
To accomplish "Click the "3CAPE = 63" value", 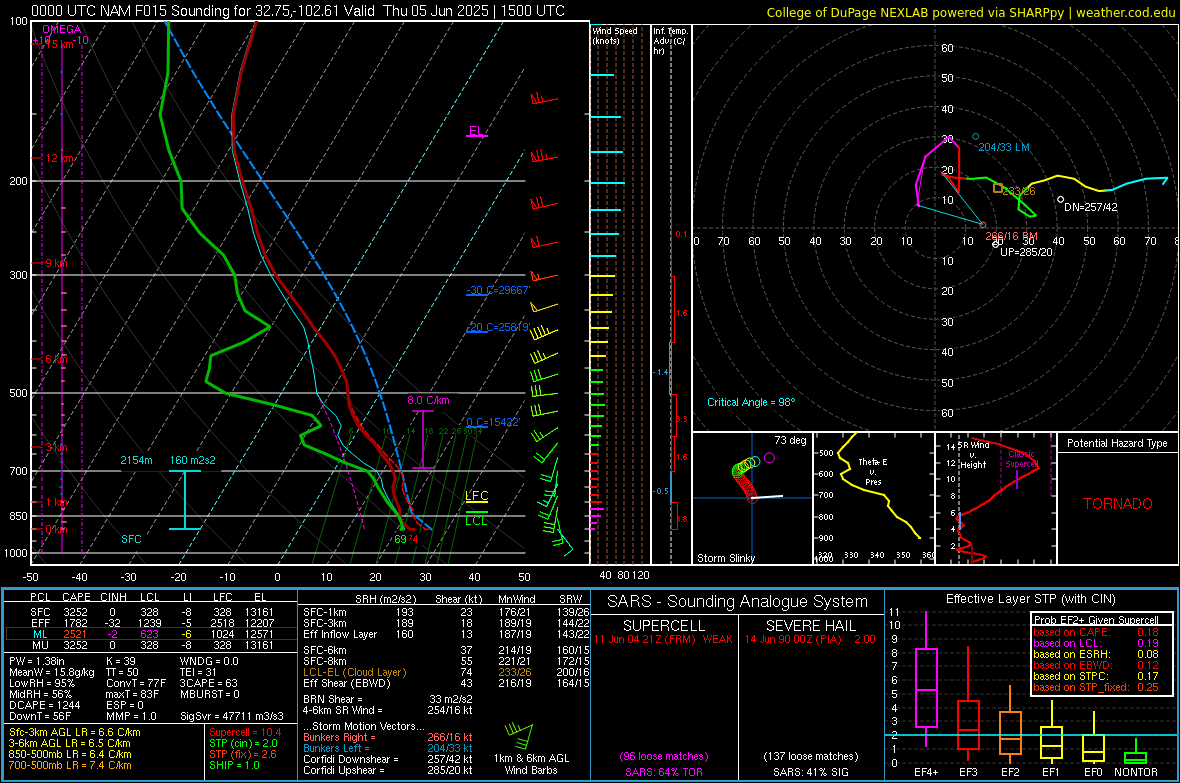I will 208,684.
